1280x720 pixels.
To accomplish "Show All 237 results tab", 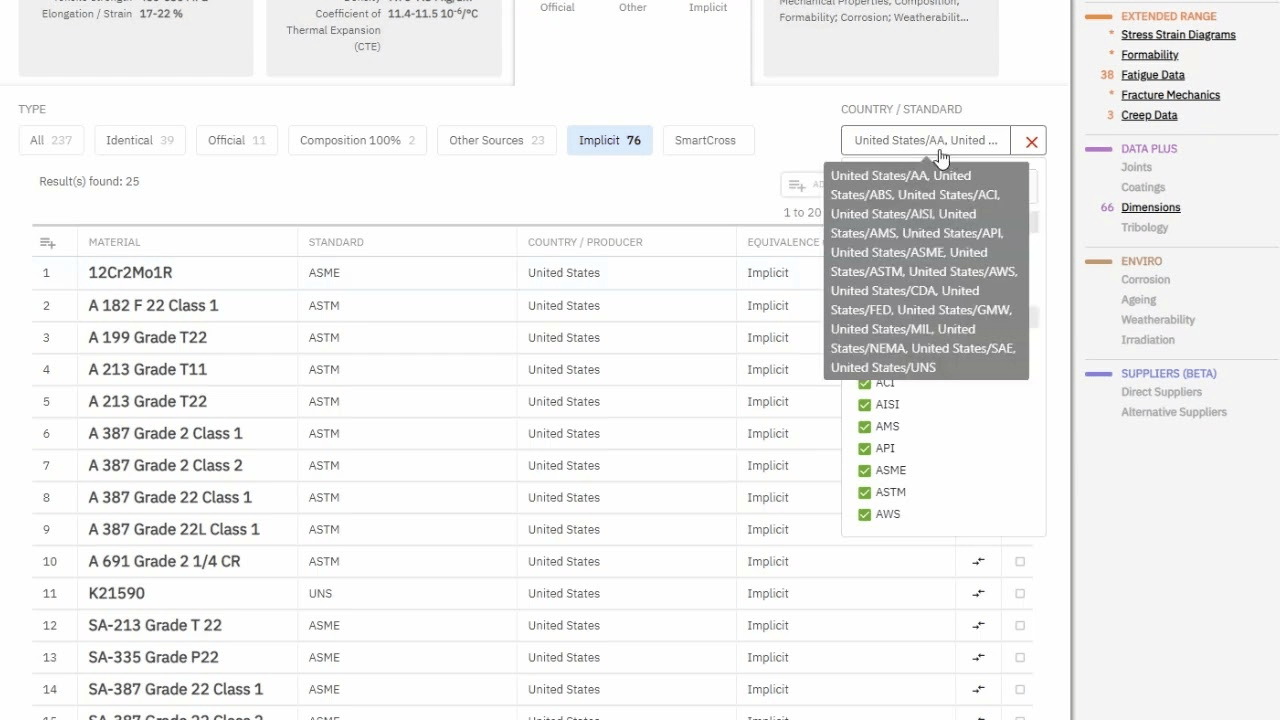I will (50, 141).
